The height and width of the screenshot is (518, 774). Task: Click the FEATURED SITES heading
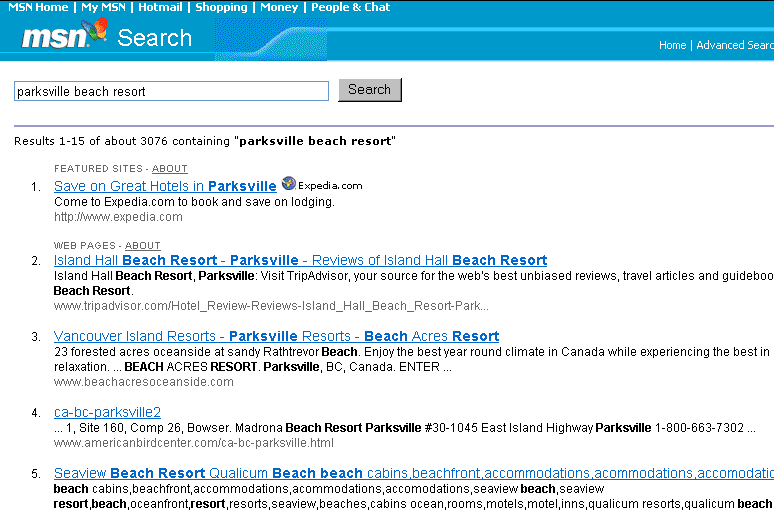click(98, 168)
